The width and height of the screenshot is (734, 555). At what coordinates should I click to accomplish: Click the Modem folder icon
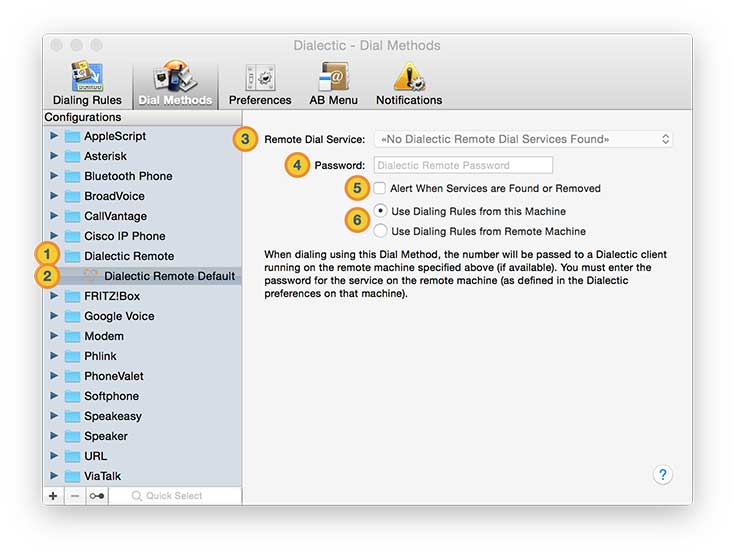point(72,336)
